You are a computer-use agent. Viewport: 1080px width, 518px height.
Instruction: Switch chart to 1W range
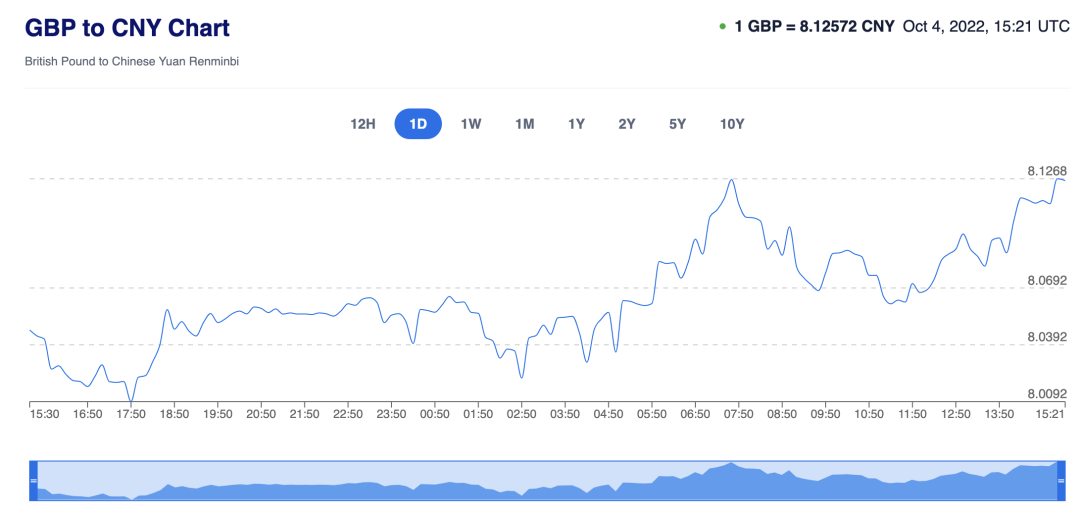(471, 124)
